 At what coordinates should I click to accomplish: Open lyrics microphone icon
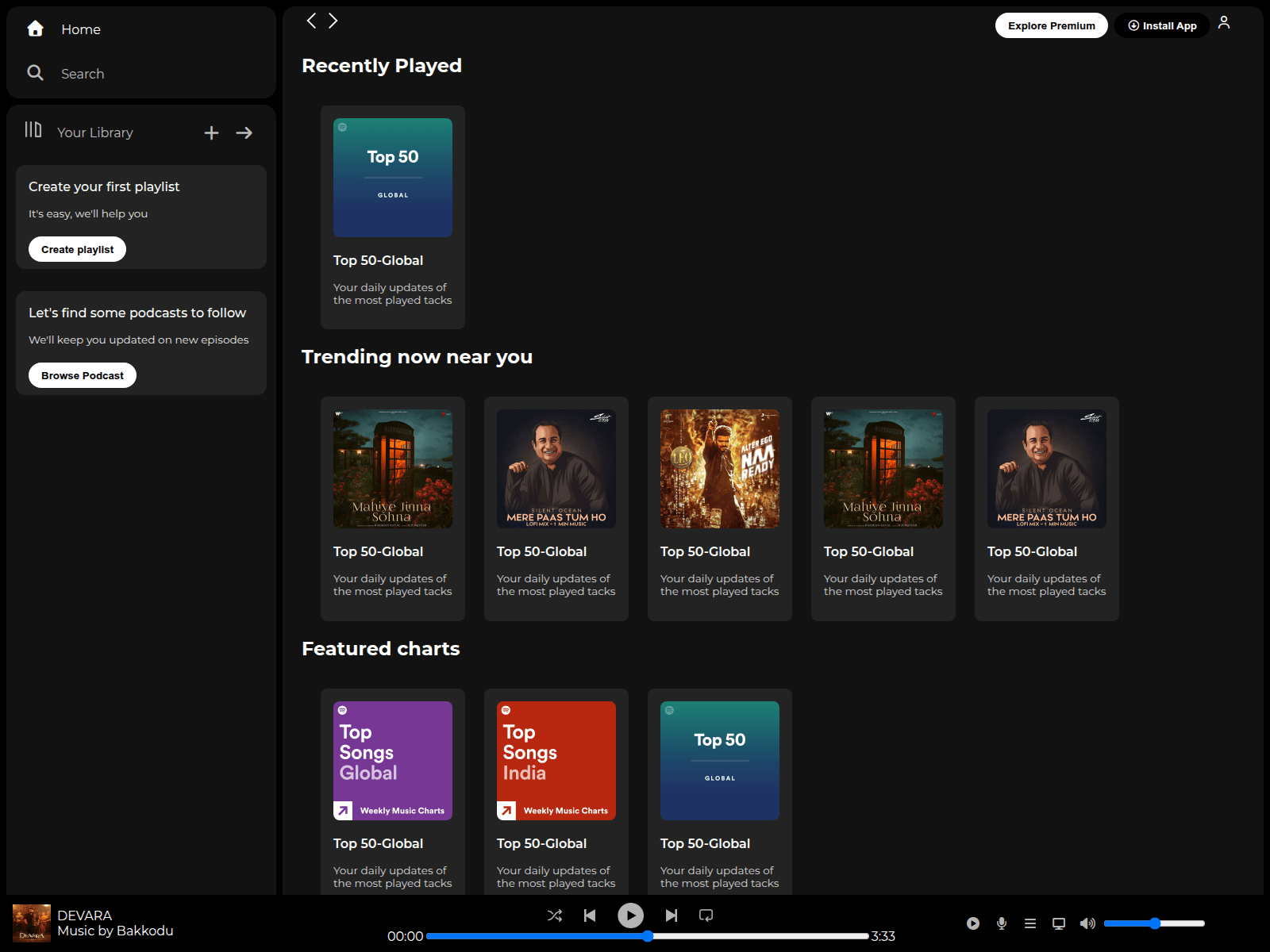pos(1002,923)
